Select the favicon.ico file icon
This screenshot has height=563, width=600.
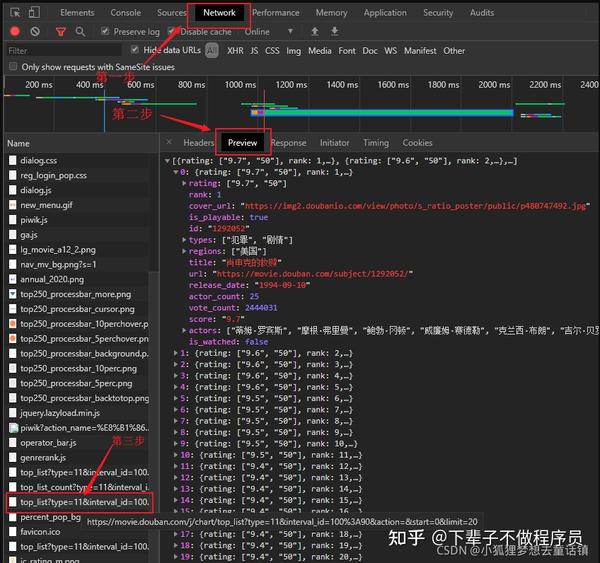click(x=13, y=532)
